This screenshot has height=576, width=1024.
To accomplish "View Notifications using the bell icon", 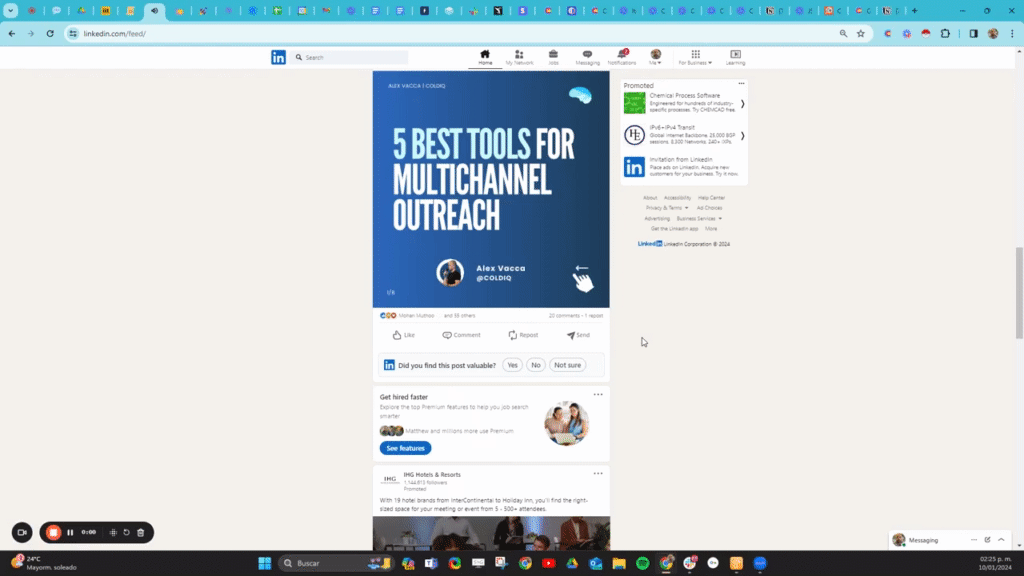I will click(x=622, y=55).
